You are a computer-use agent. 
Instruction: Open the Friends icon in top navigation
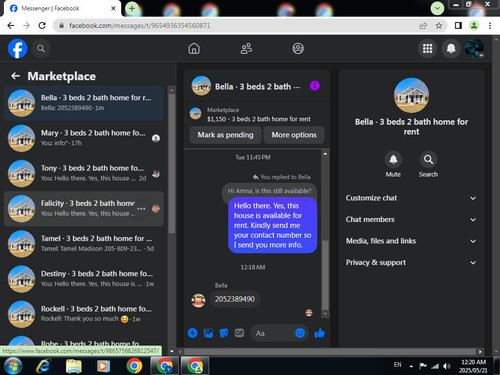(246, 49)
